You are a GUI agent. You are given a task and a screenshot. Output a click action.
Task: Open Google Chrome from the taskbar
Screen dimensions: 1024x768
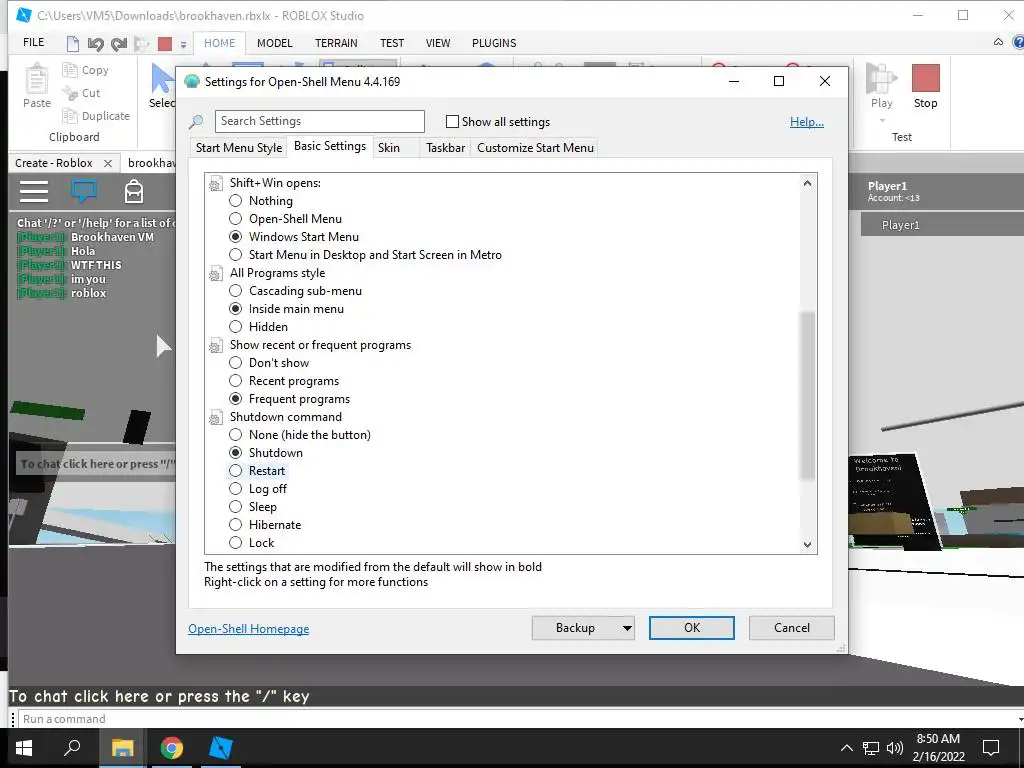coord(172,748)
